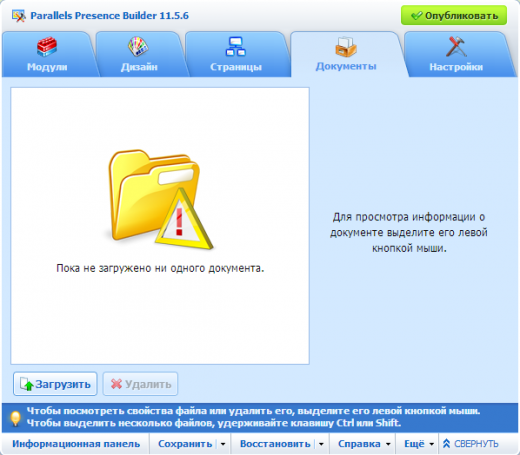Click inside the empty documents list area
520x455 pixels.
click(160, 317)
